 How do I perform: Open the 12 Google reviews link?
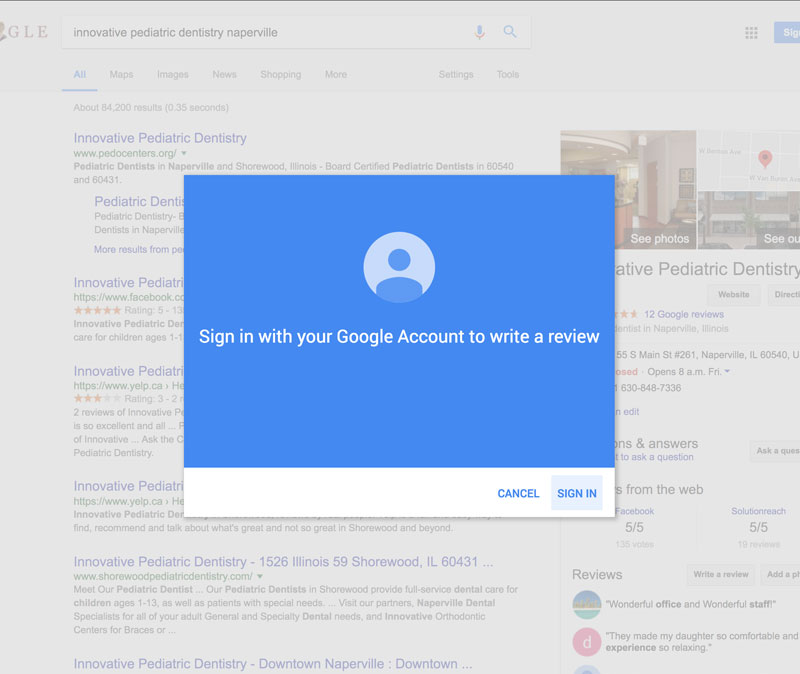click(x=684, y=314)
